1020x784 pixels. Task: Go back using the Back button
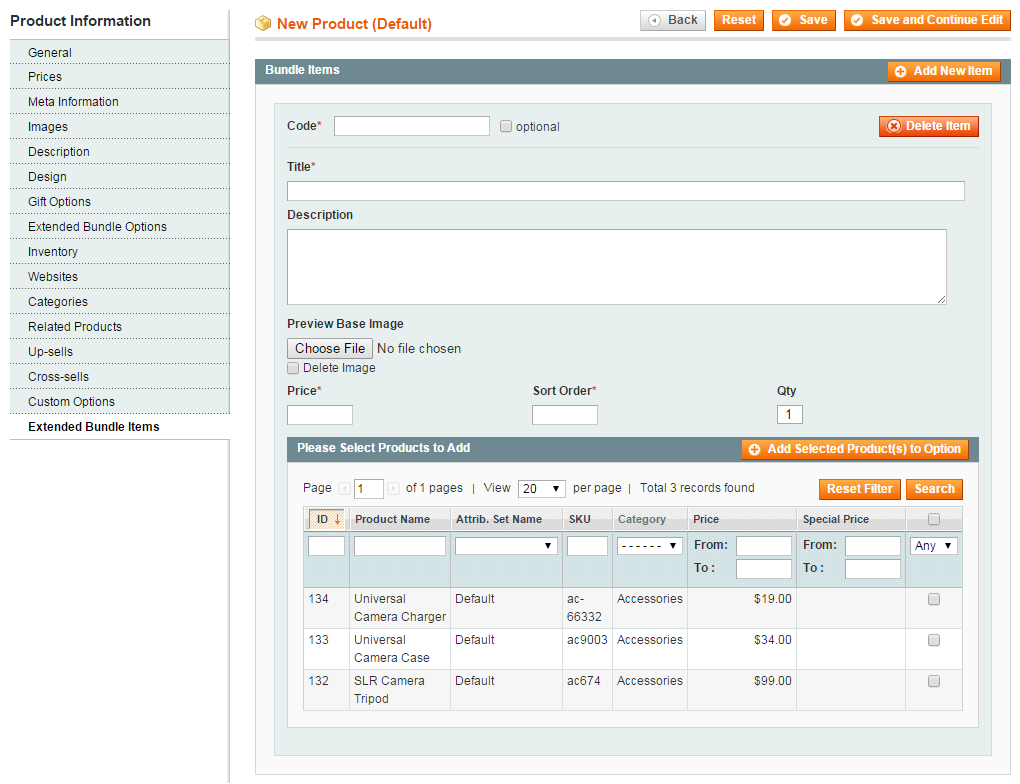click(x=673, y=20)
